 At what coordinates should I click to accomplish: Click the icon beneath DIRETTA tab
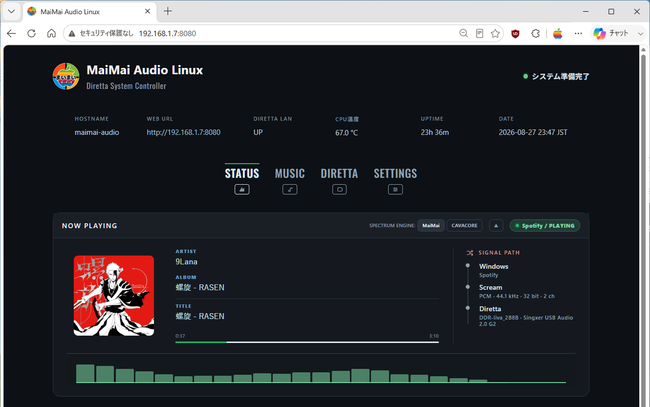click(339, 189)
